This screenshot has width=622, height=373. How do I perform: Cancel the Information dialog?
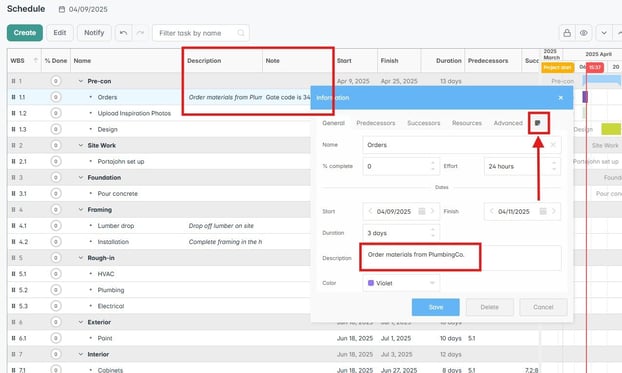click(543, 307)
